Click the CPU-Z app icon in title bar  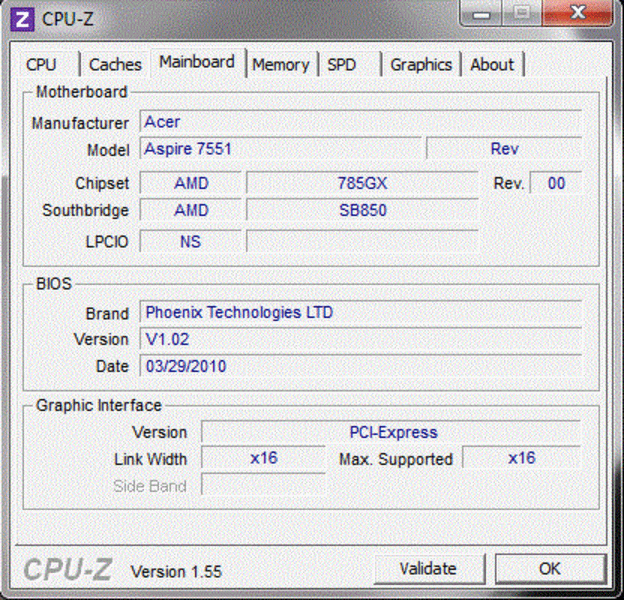click(x=22, y=19)
